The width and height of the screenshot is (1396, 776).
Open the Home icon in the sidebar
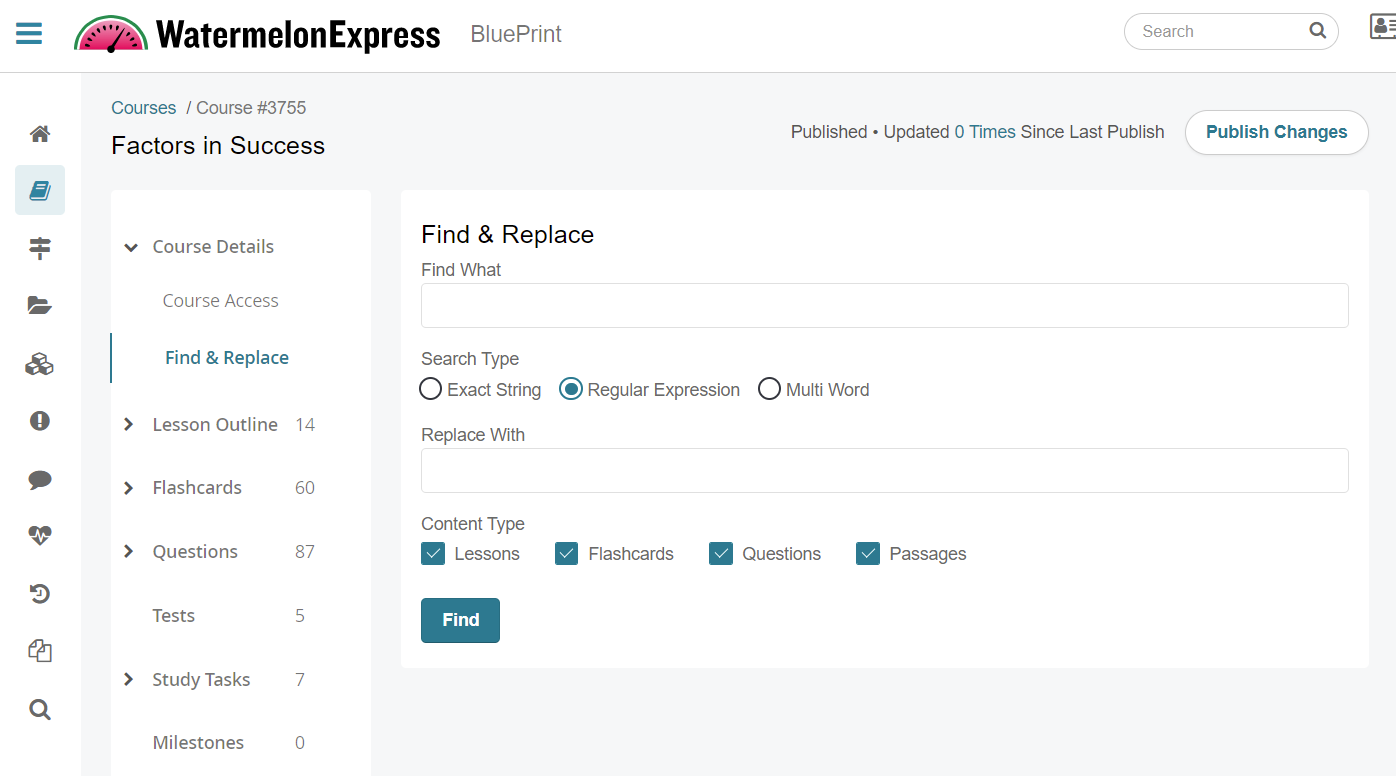[39, 133]
